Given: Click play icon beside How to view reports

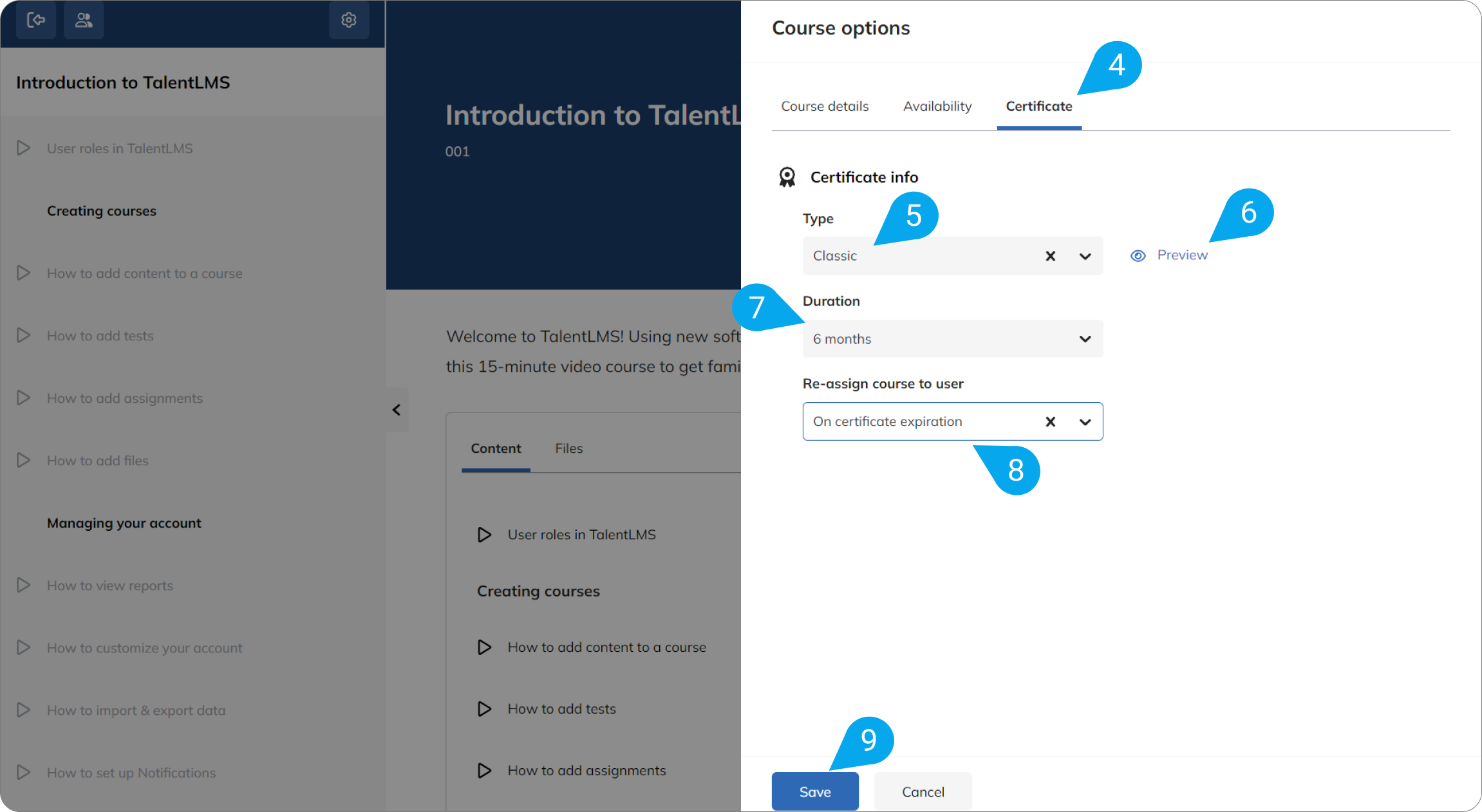Looking at the screenshot, I should click(x=23, y=585).
